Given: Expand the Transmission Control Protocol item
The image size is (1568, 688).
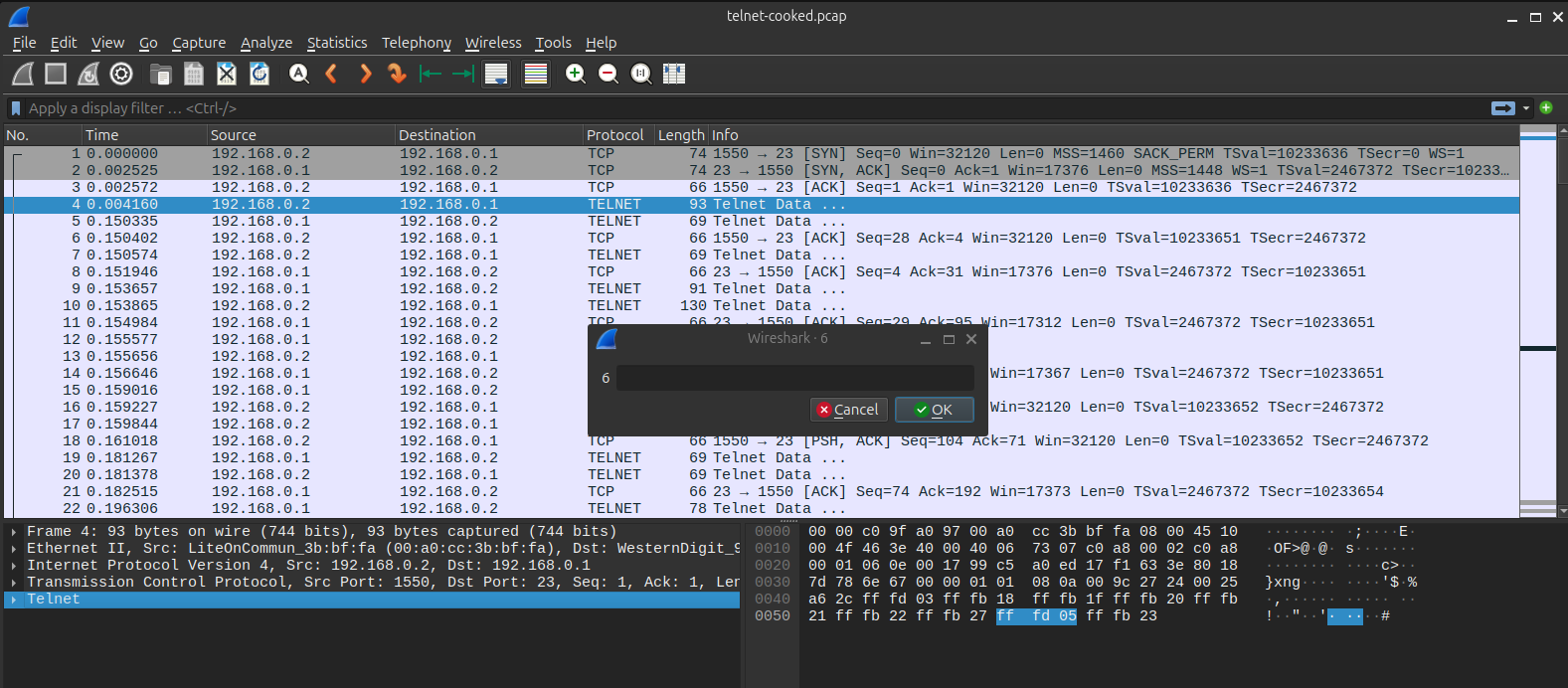Looking at the screenshot, I should pos(14,583).
